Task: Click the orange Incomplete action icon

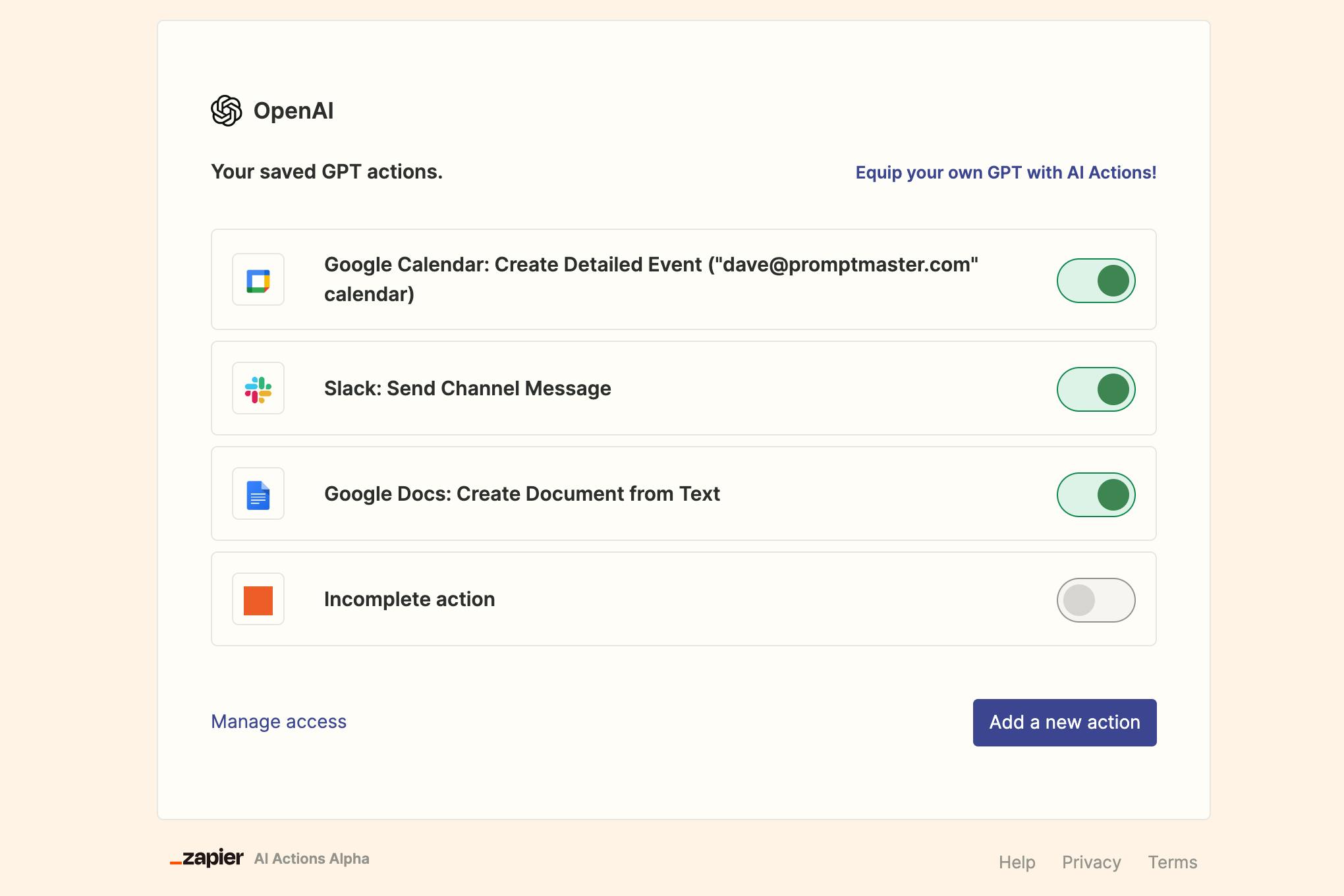Action: 258,600
